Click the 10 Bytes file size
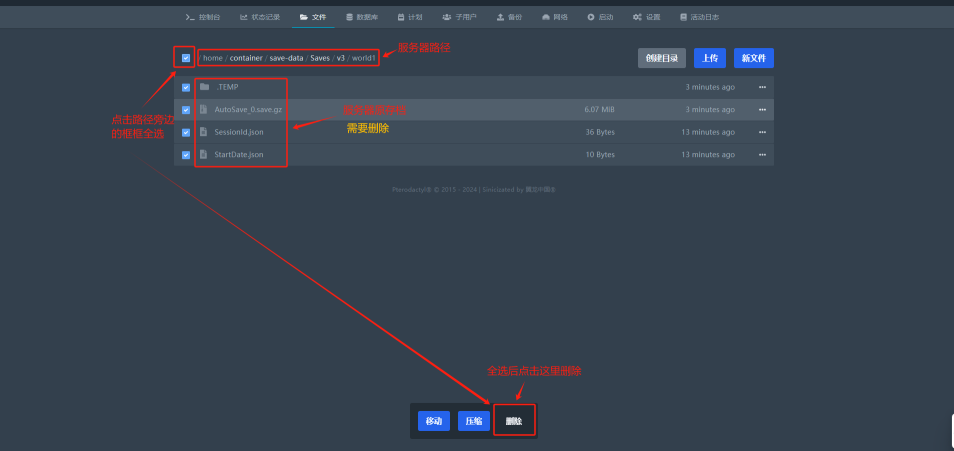The image size is (954, 451). 600,155
